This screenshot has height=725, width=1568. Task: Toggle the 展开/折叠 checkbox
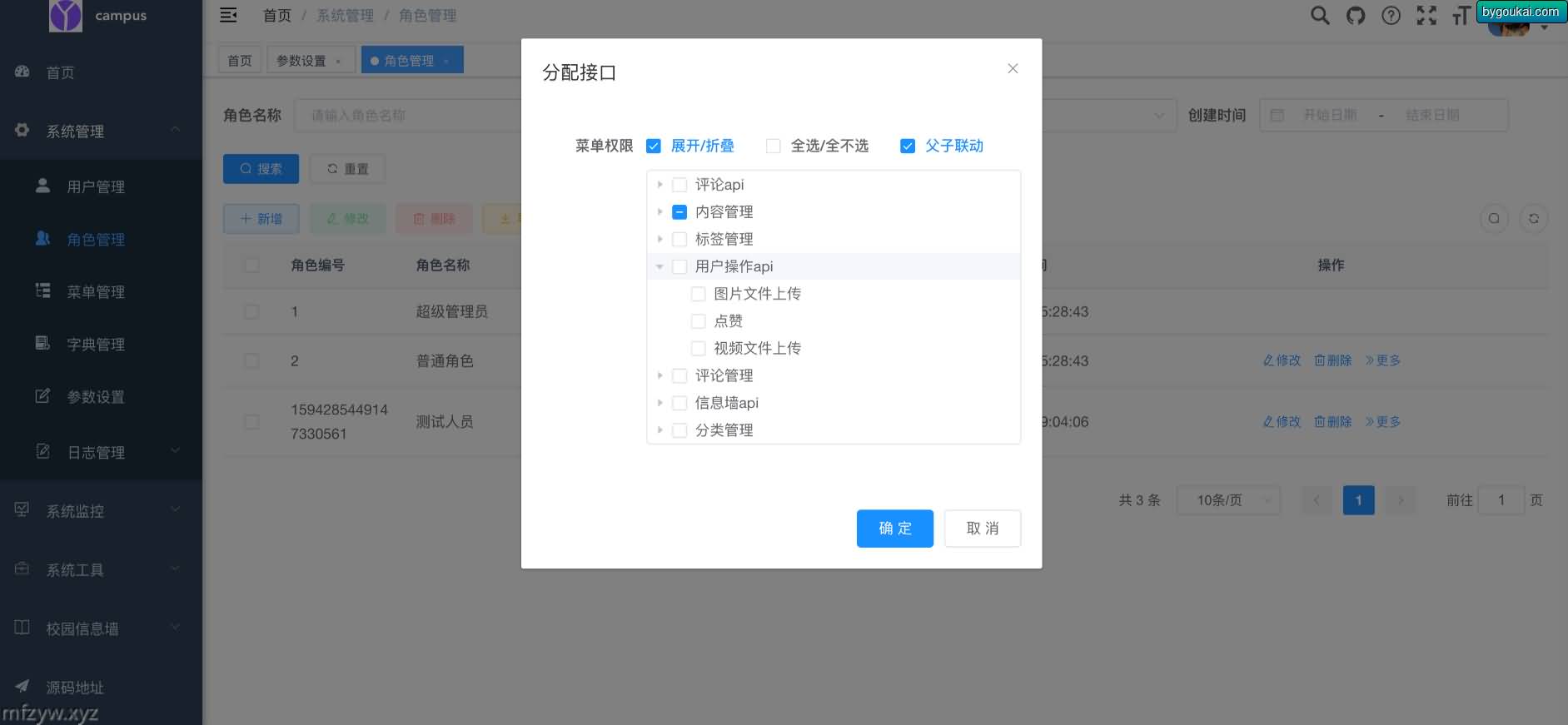[654, 146]
